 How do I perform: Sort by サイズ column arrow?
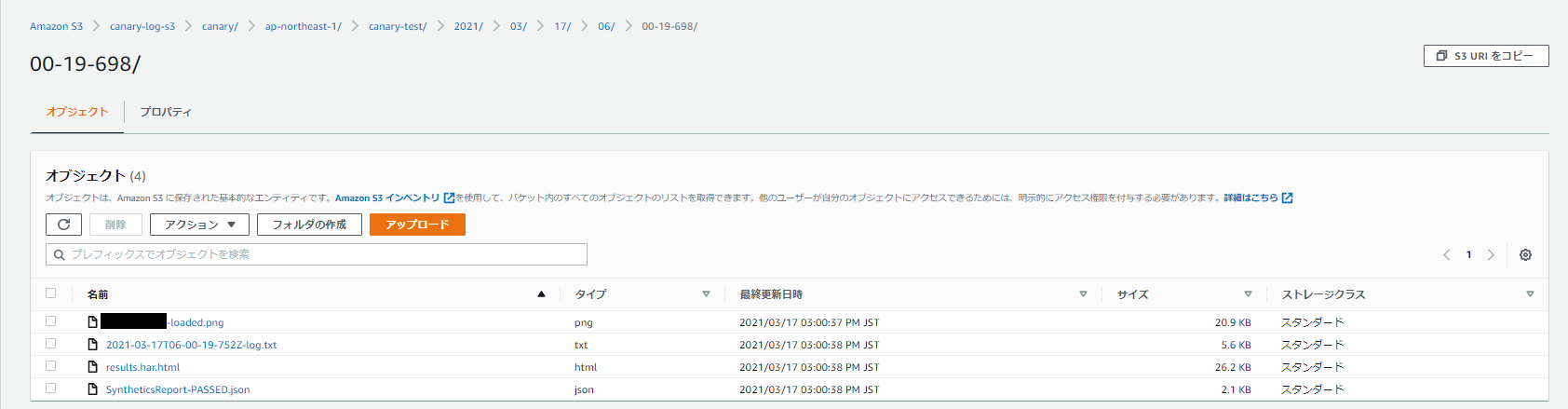1248,294
